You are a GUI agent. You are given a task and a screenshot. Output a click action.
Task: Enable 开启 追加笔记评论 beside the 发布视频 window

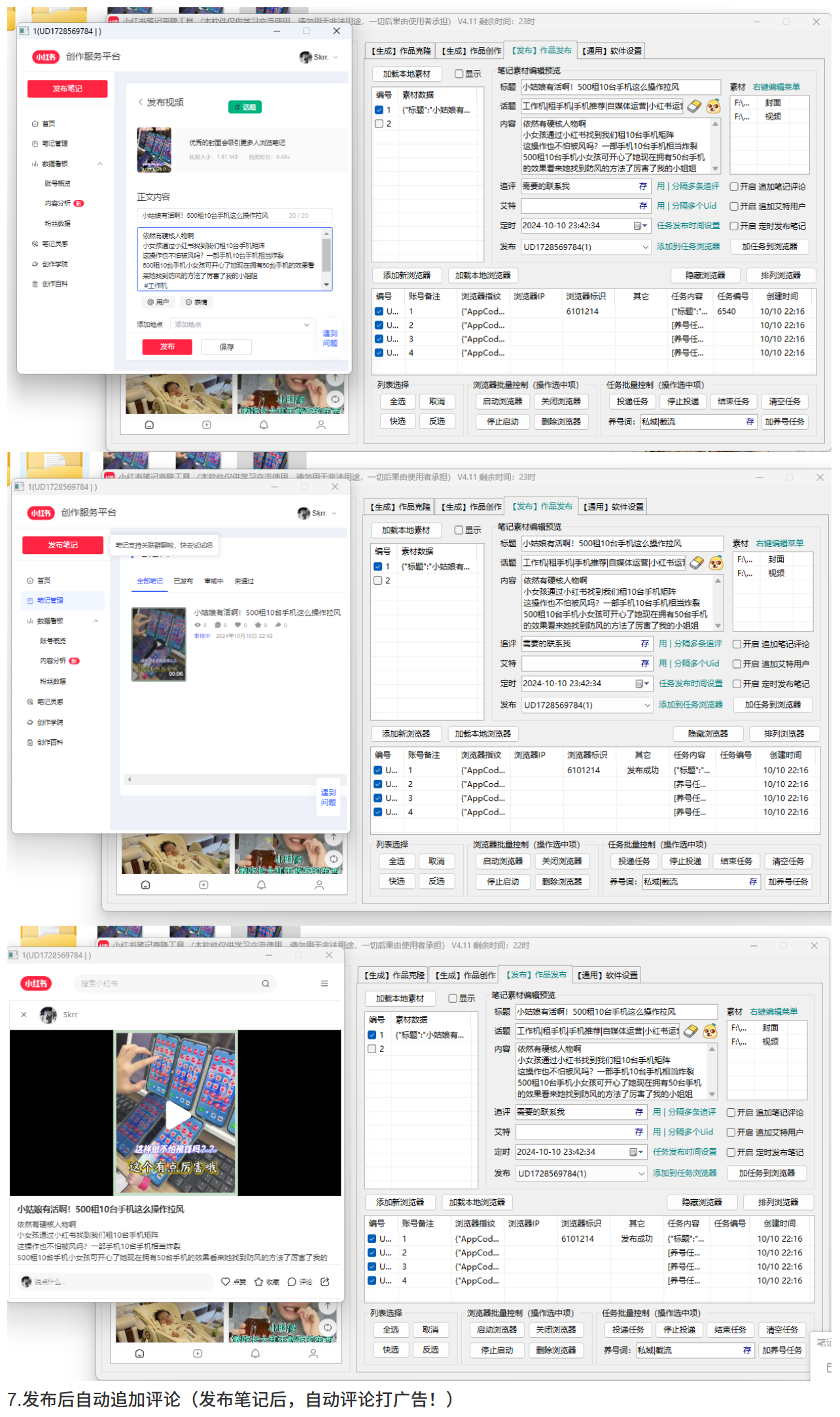[734, 186]
